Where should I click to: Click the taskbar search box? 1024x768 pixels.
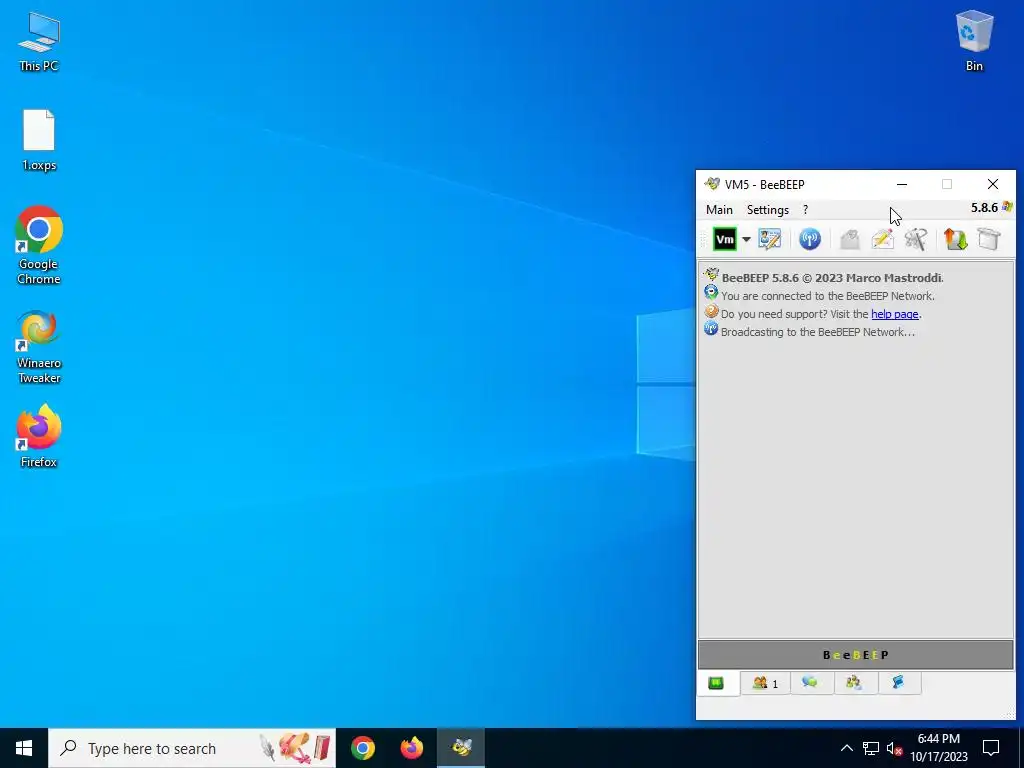192,748
